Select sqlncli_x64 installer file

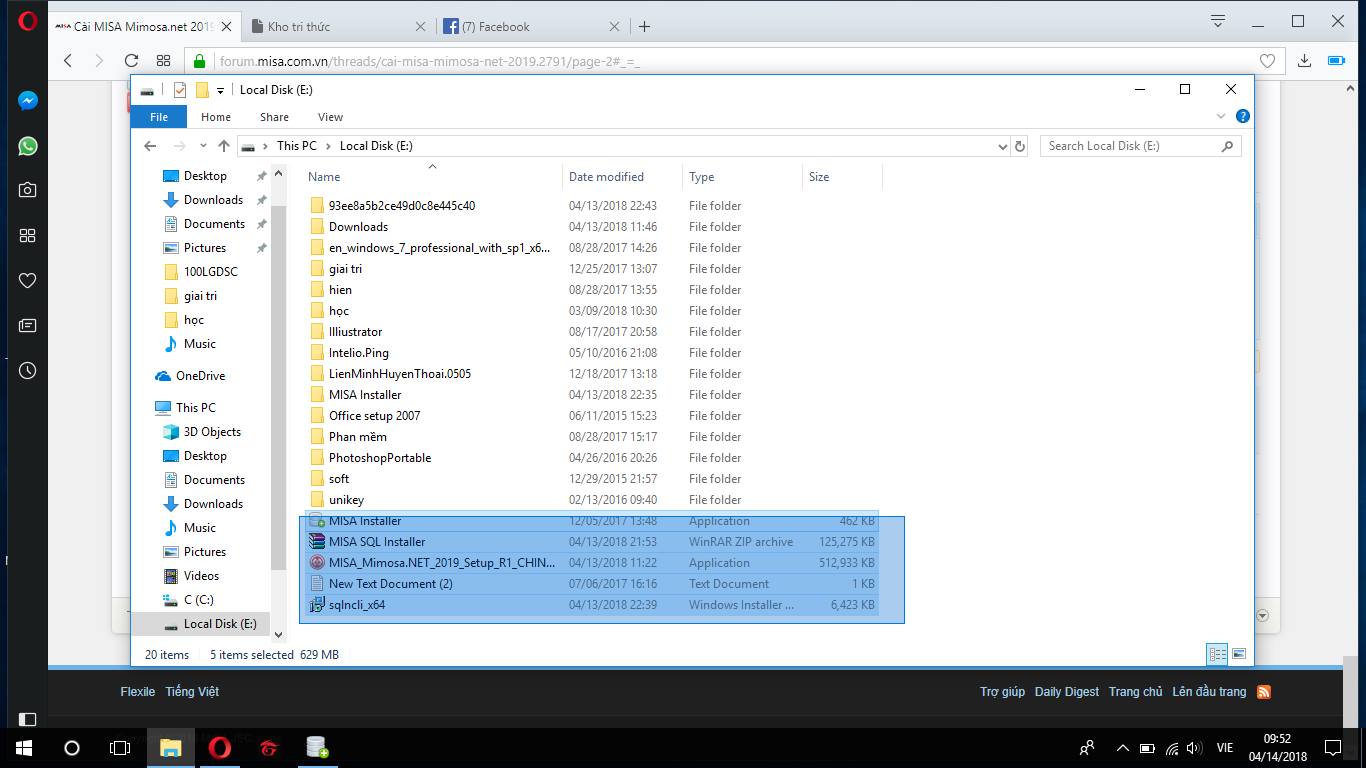point(590,605)
